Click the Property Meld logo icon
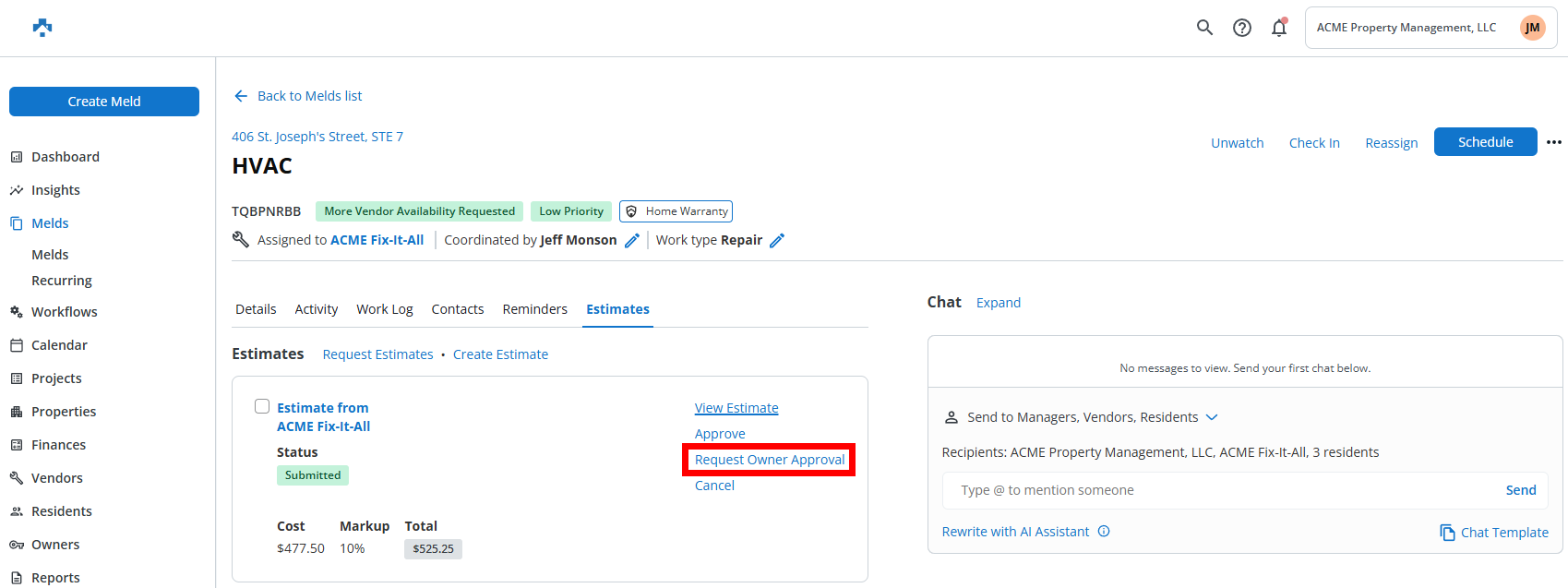The image size is (1568, 588). [x=42, y=28]
